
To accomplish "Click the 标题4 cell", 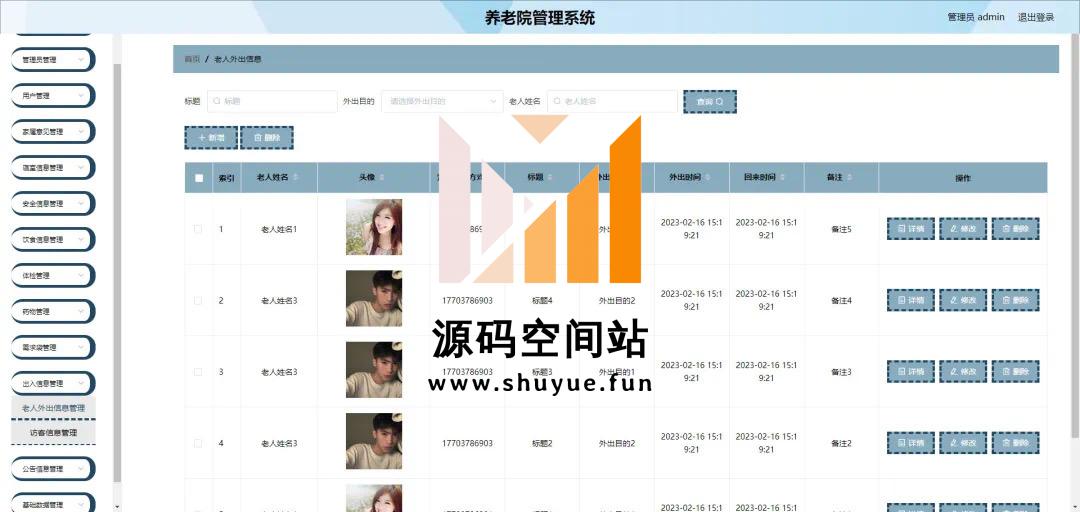I will coord(542,300).
